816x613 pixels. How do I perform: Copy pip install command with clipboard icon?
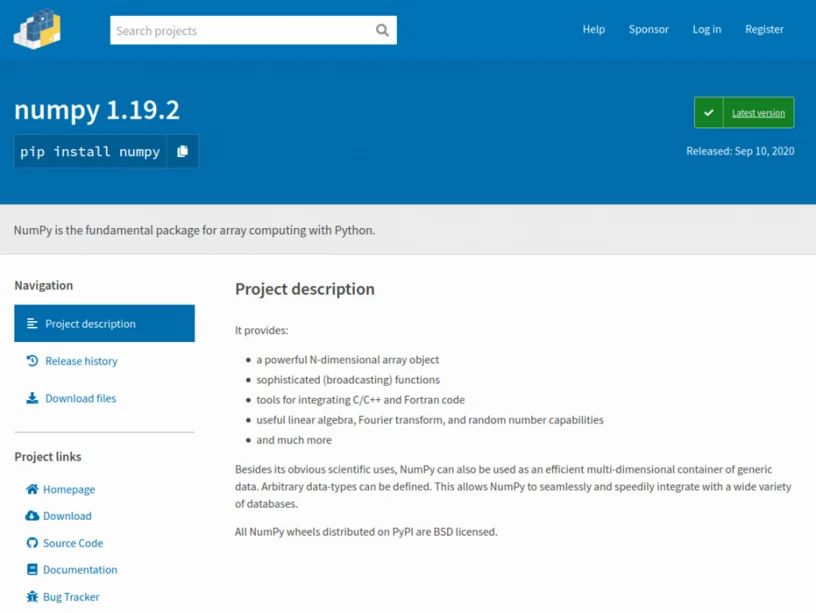pos(182,151)
